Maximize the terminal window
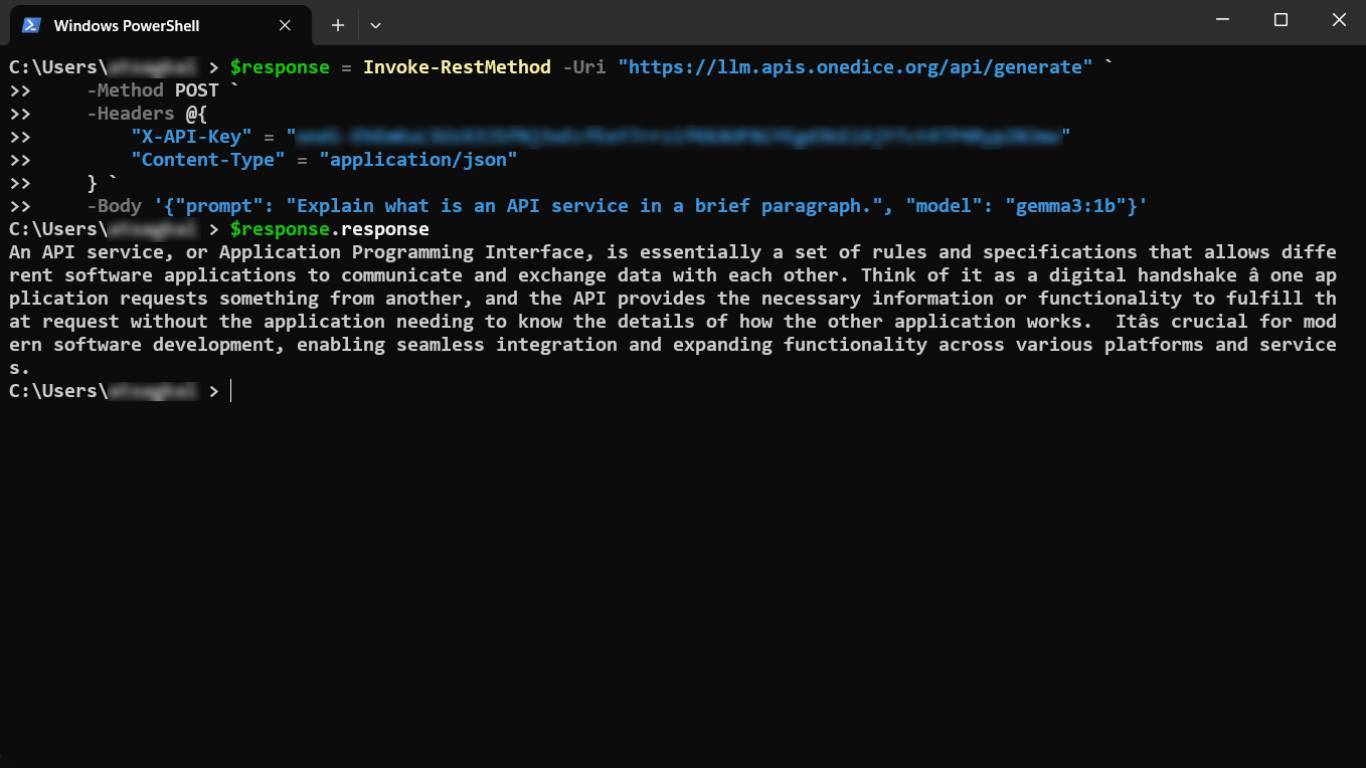This screenshot has width=1366, height=768. tap(1280, 20)
